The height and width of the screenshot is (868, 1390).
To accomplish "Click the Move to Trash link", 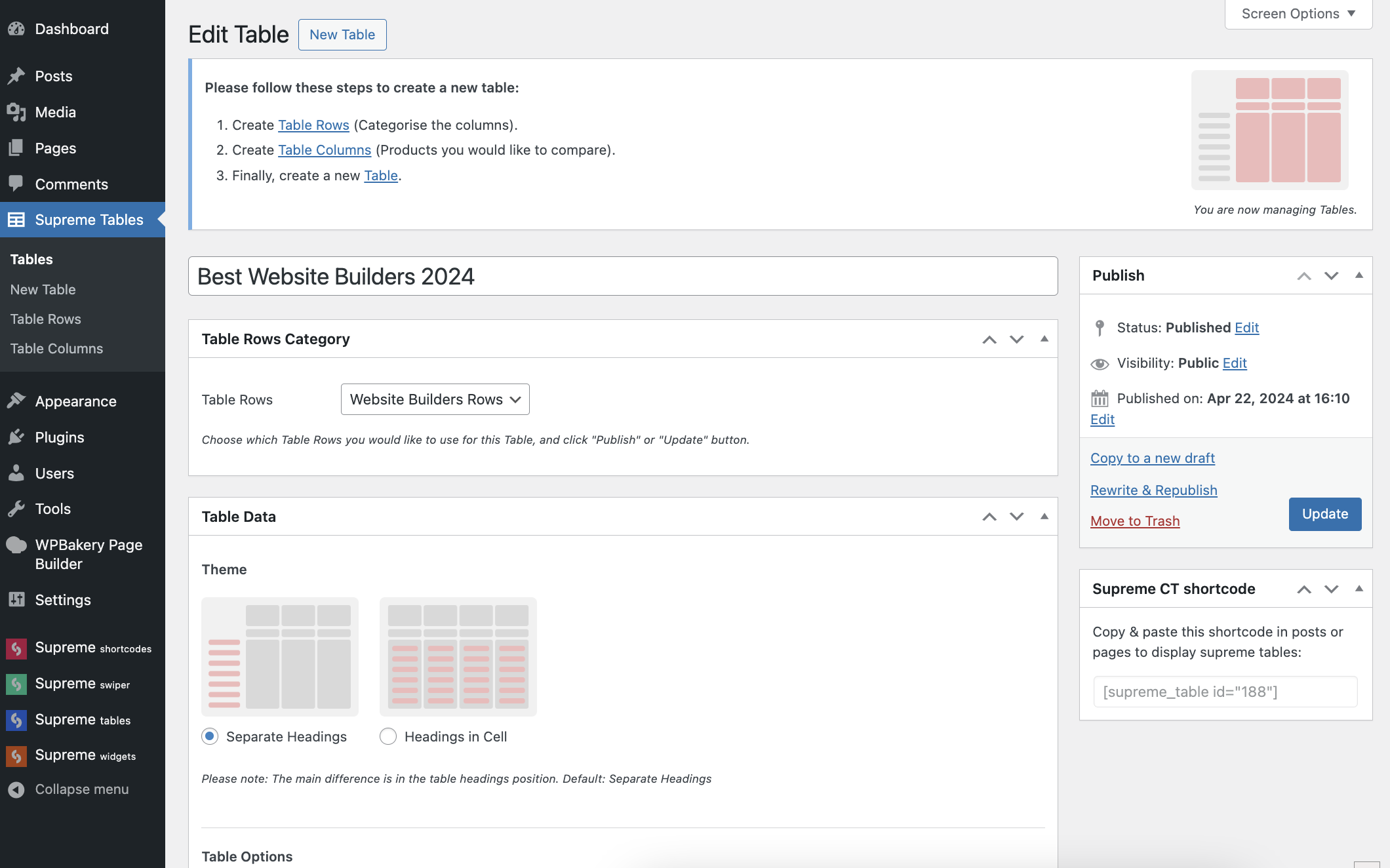I will [x=1135, y=521].
